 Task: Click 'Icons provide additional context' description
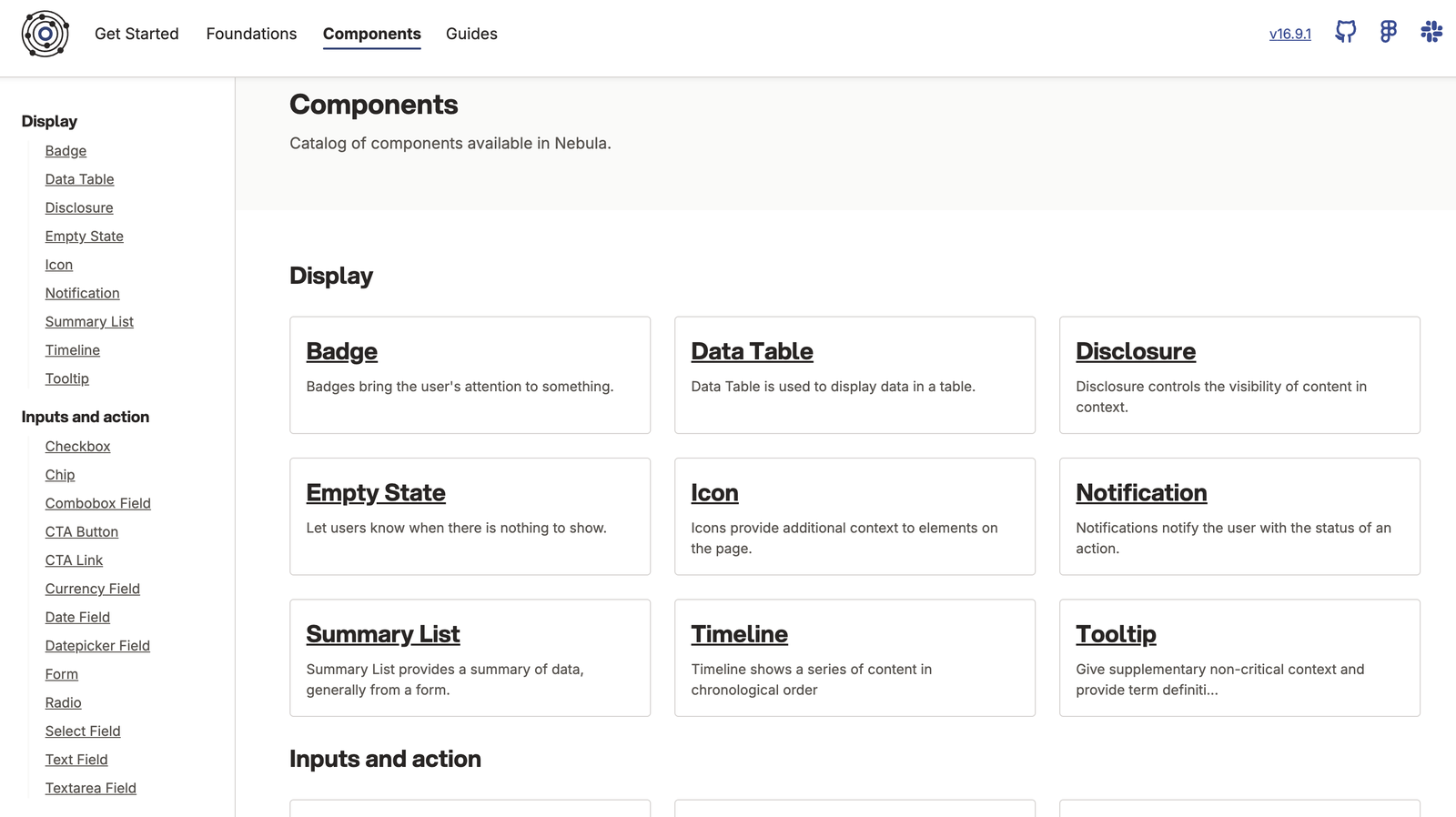click(844, 538)
